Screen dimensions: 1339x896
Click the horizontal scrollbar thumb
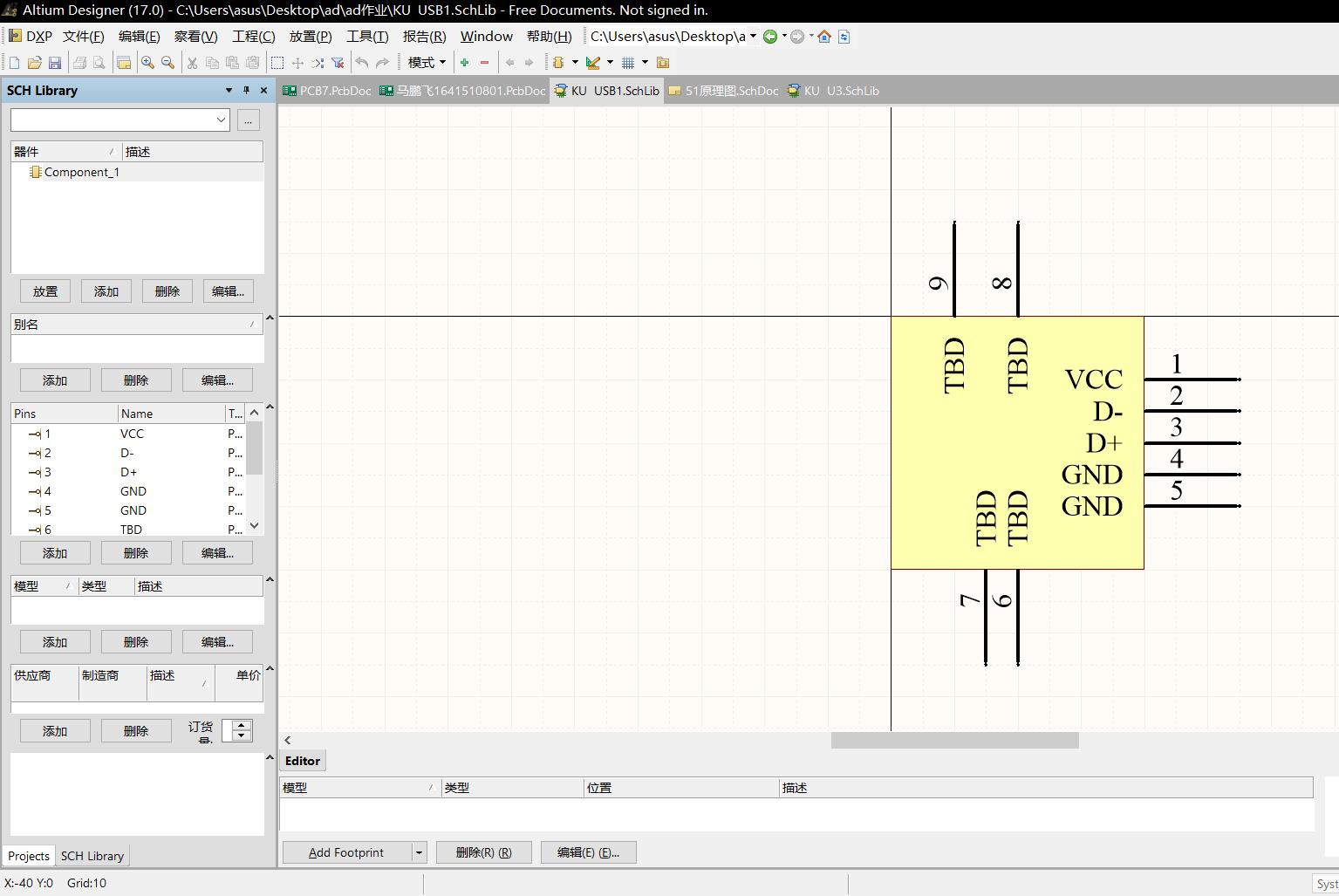tap(955, 740)
